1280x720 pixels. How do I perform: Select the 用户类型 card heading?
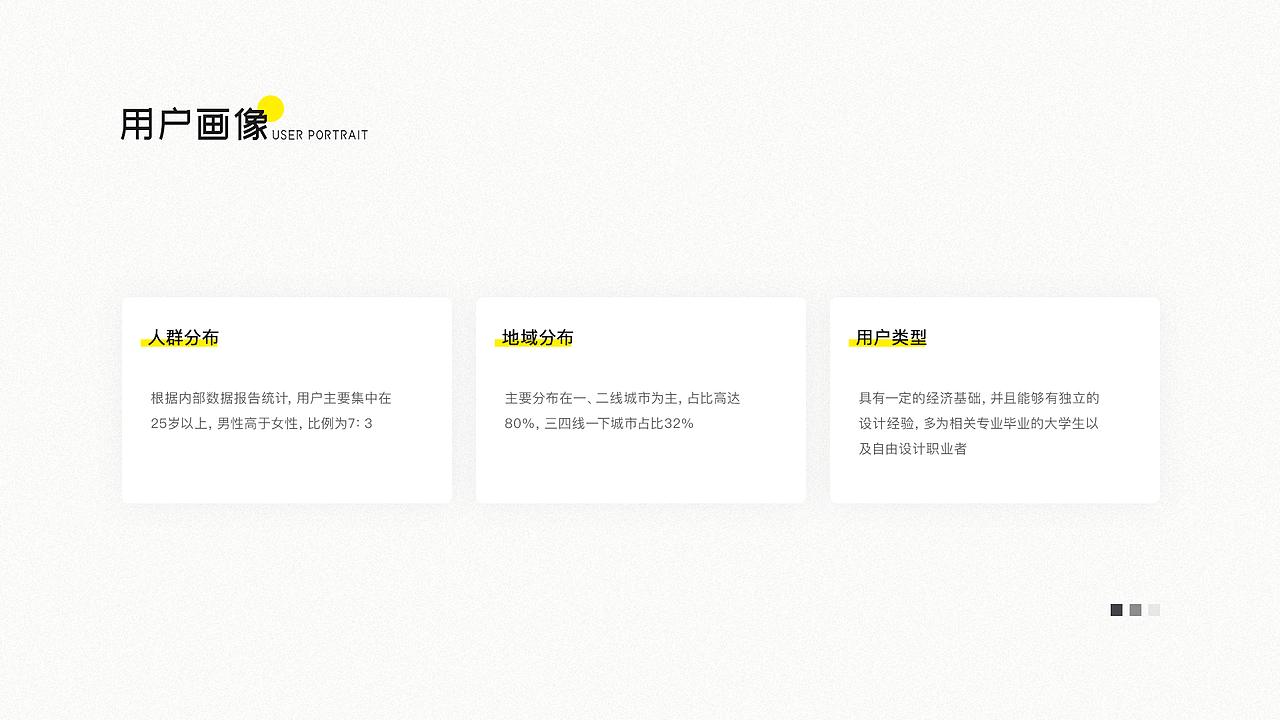pos(889,338)
